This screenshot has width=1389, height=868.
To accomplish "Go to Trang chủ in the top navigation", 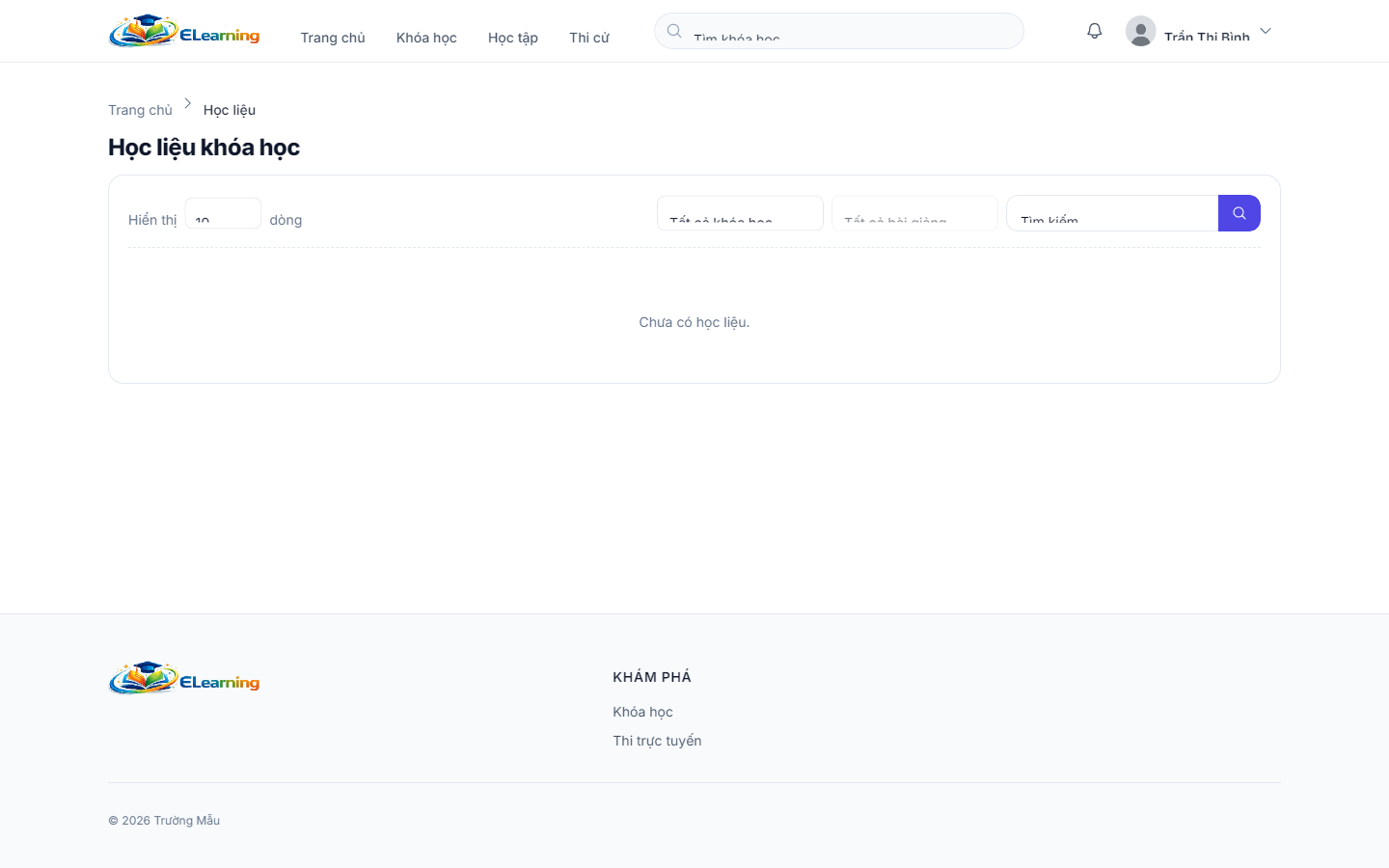I will pos(333,38).
